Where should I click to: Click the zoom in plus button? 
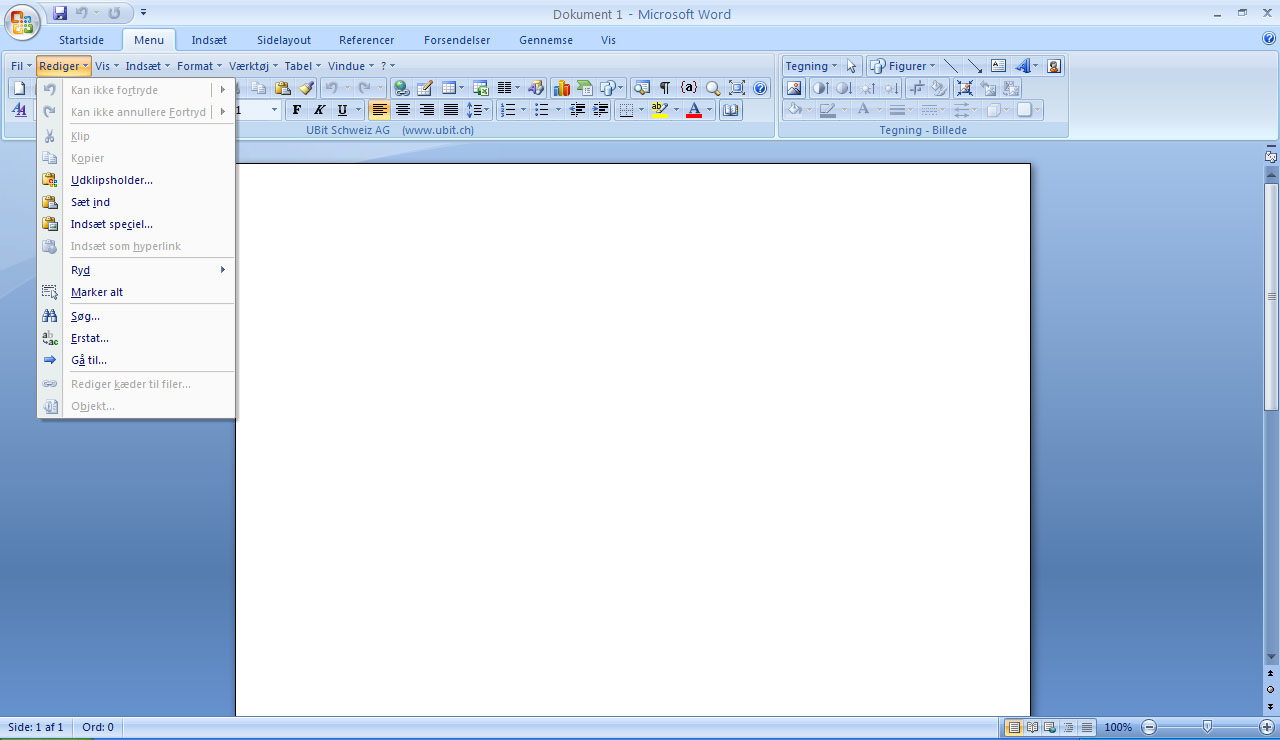[x=1267, y=727]
